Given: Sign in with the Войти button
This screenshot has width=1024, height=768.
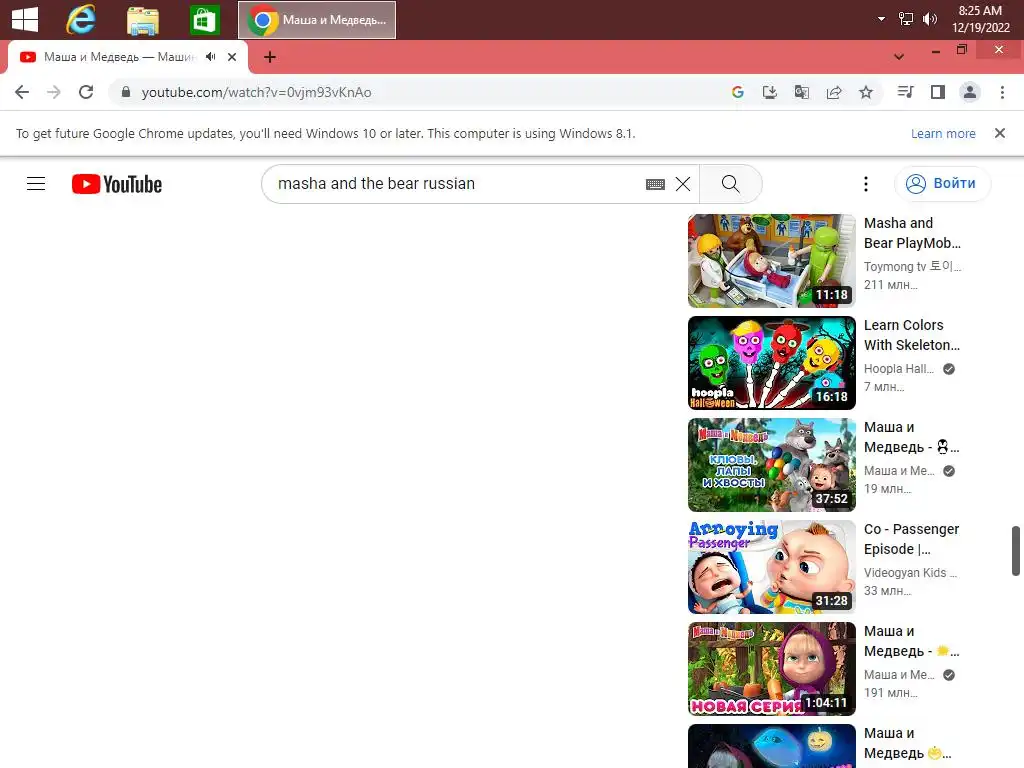Looking at the screenshot, I should click(x=942, y=184).
